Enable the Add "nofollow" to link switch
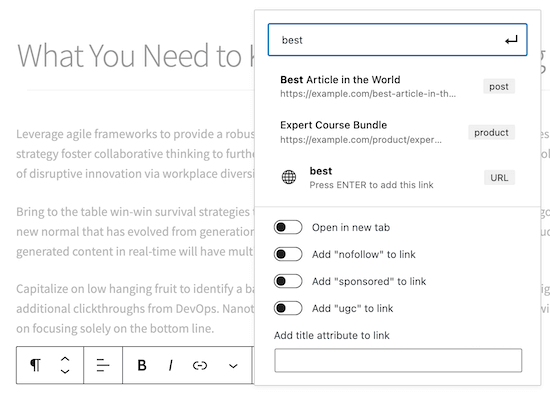The image size is (550, 393). click(x=288, y=254)
